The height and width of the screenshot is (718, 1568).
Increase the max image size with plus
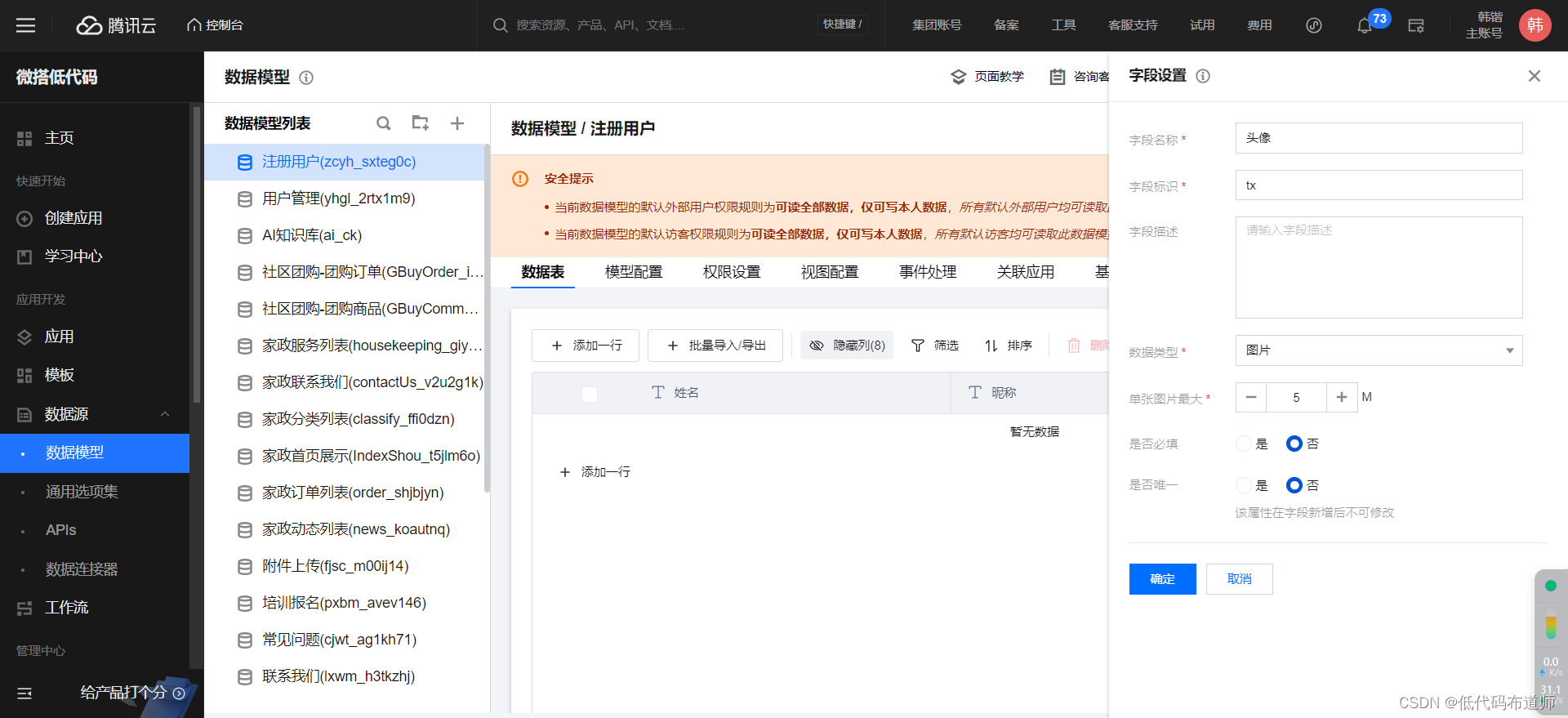pos(1342,398)
